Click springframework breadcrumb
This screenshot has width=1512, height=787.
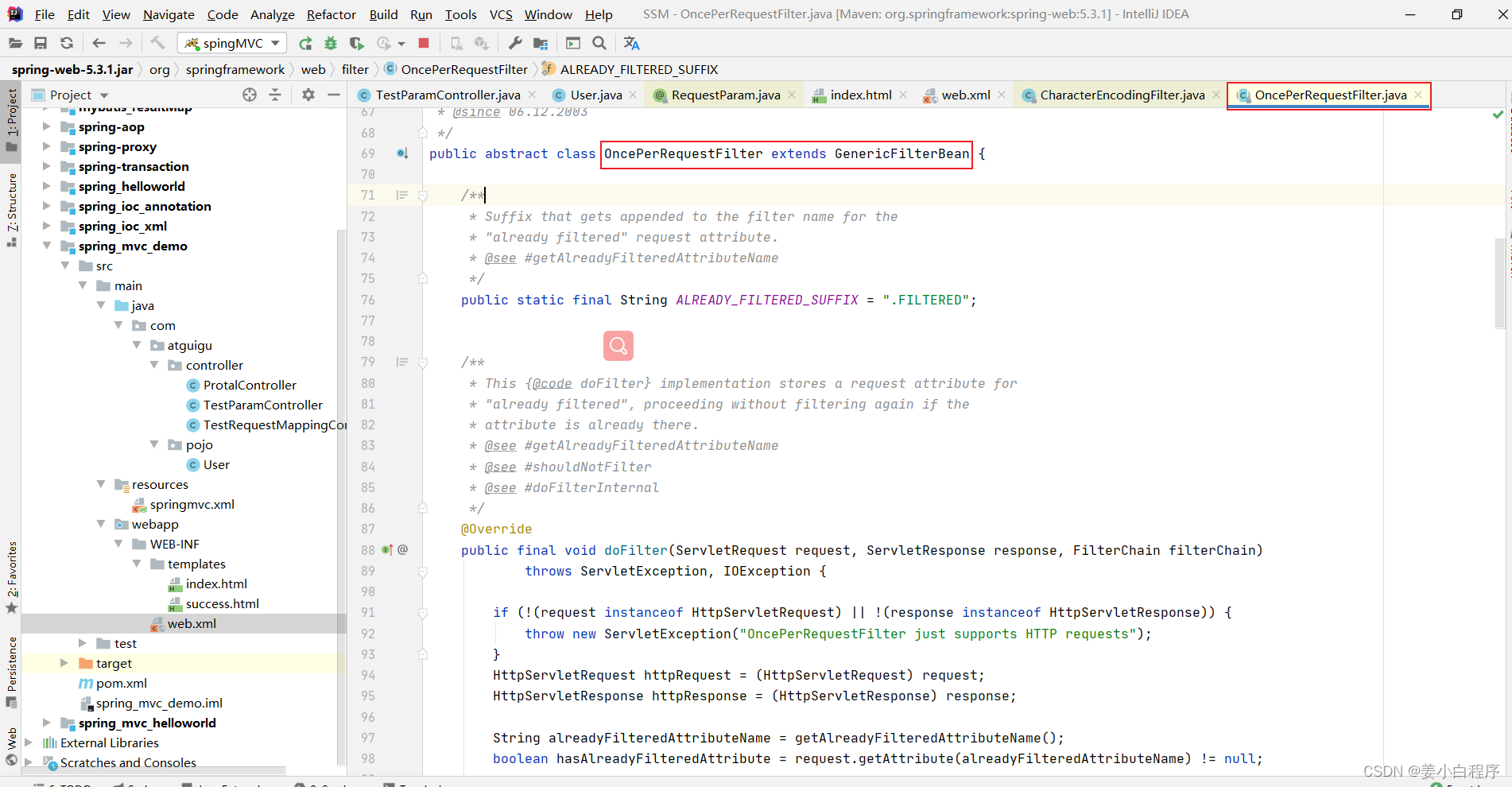(235, 69)
